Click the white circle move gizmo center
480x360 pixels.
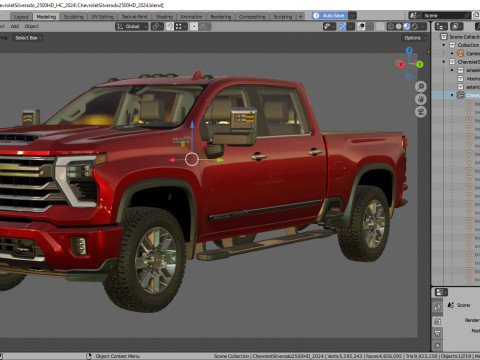tap(192, 159)
